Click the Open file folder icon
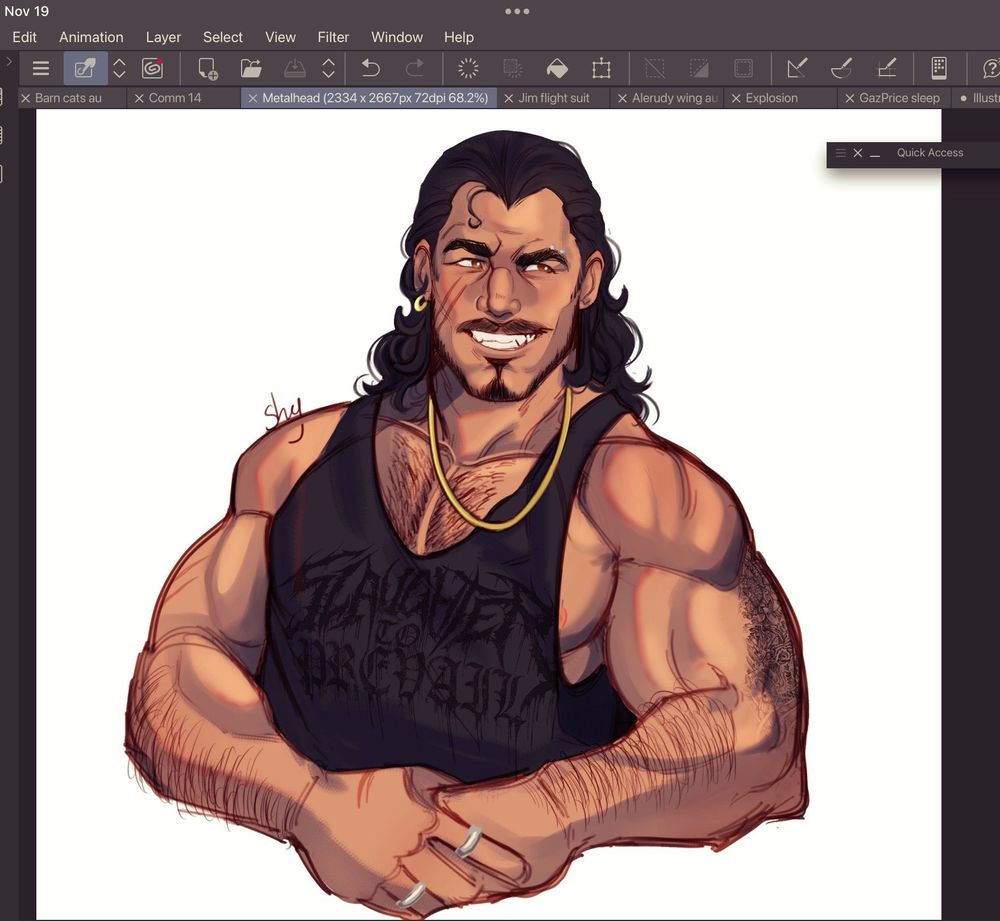 tap(251, 68)
